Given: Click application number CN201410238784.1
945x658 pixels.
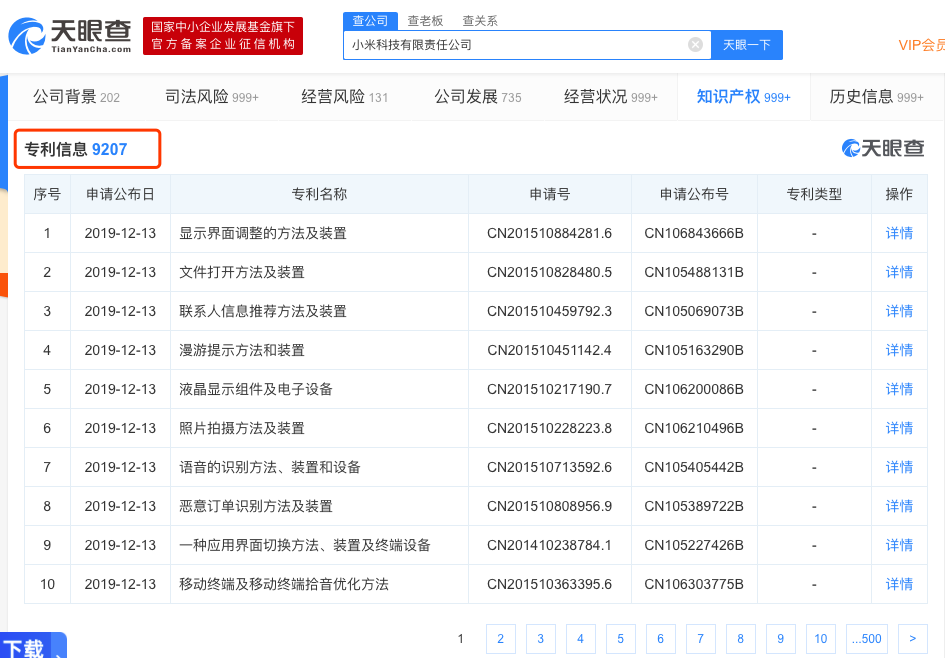Looking at the screenshot, I should point(550,545).
